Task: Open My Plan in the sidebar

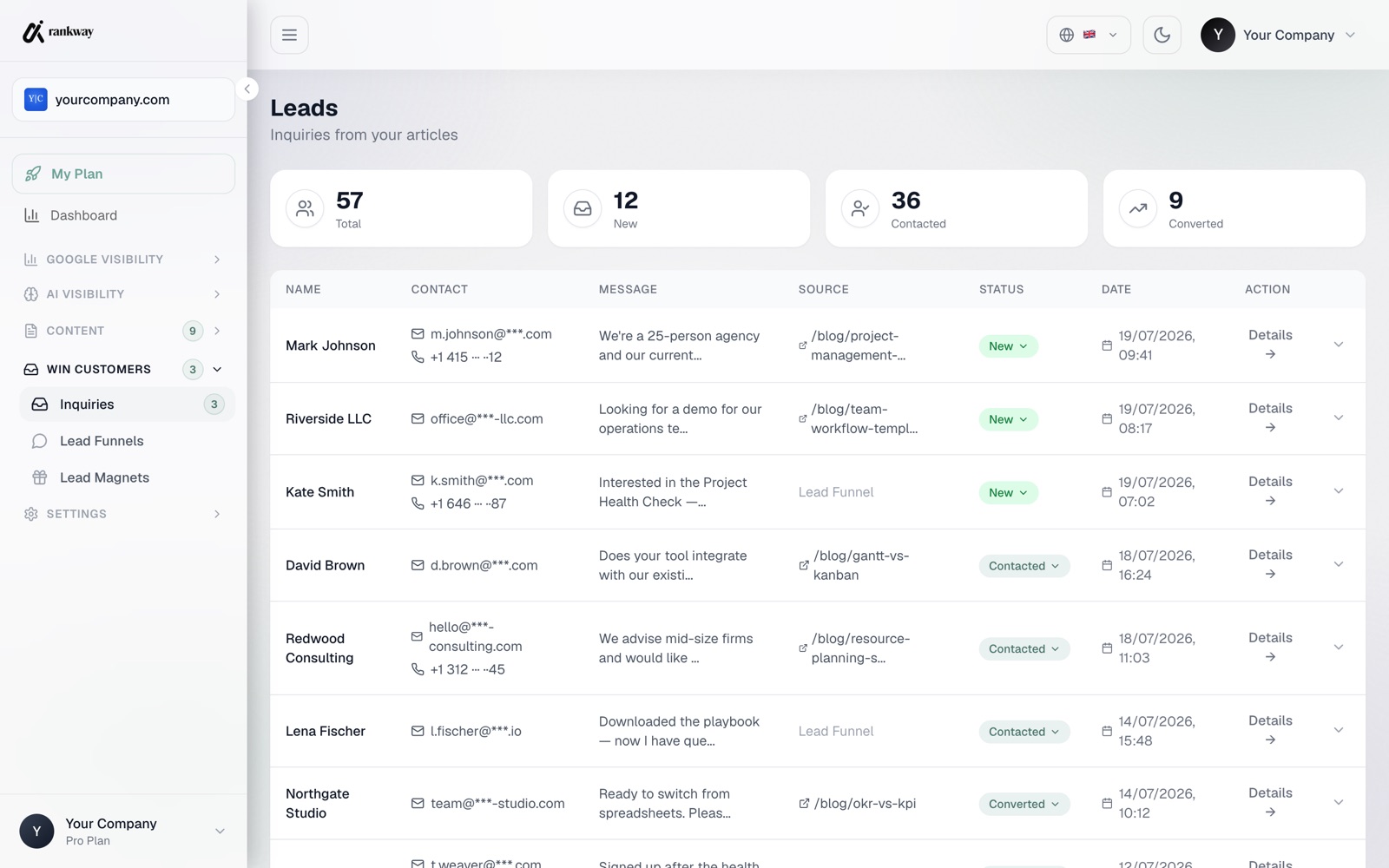Action: tap(123, 174)
